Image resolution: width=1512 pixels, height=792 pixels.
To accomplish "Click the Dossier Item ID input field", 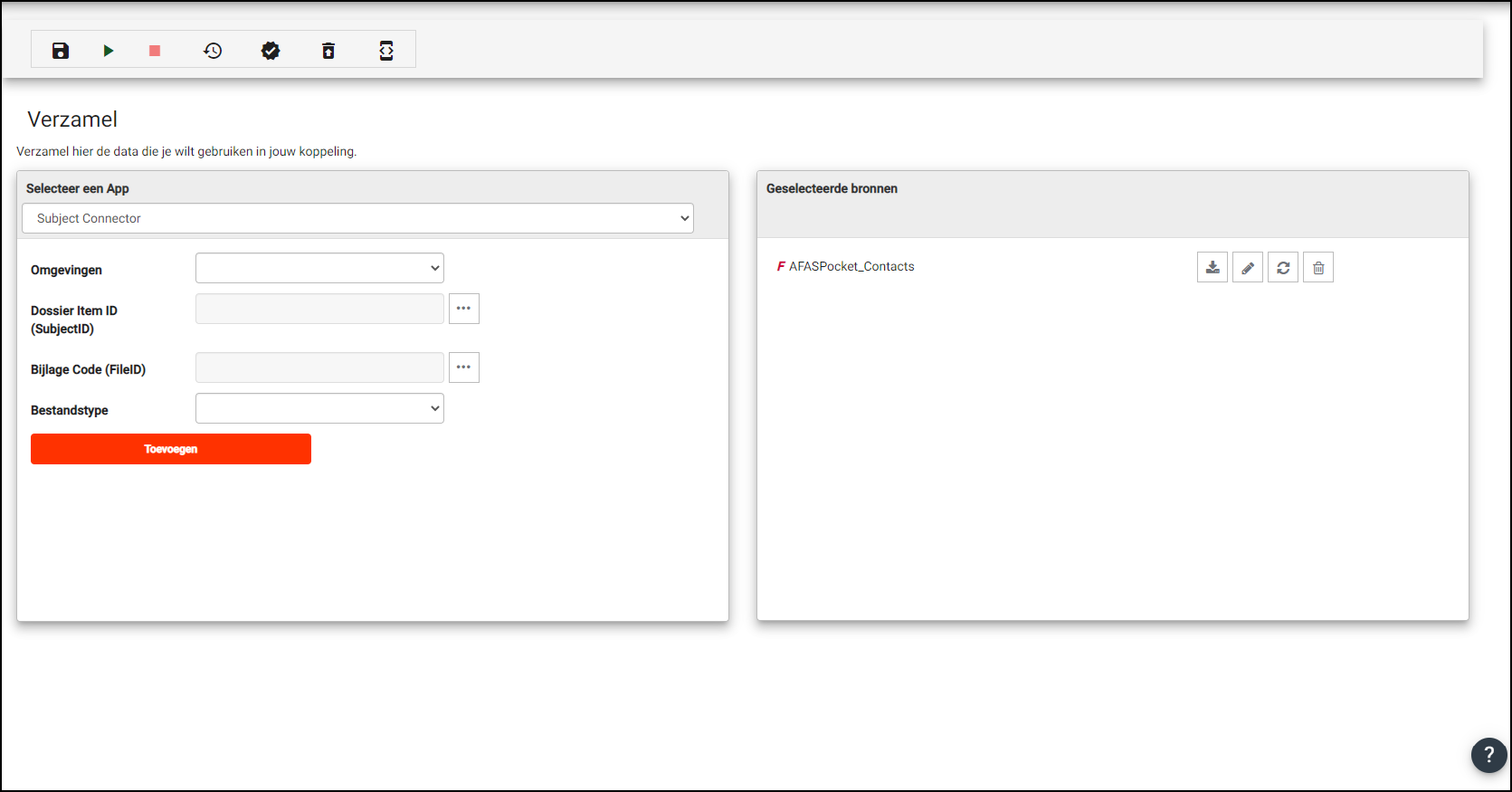I will (x=319, y=309).
